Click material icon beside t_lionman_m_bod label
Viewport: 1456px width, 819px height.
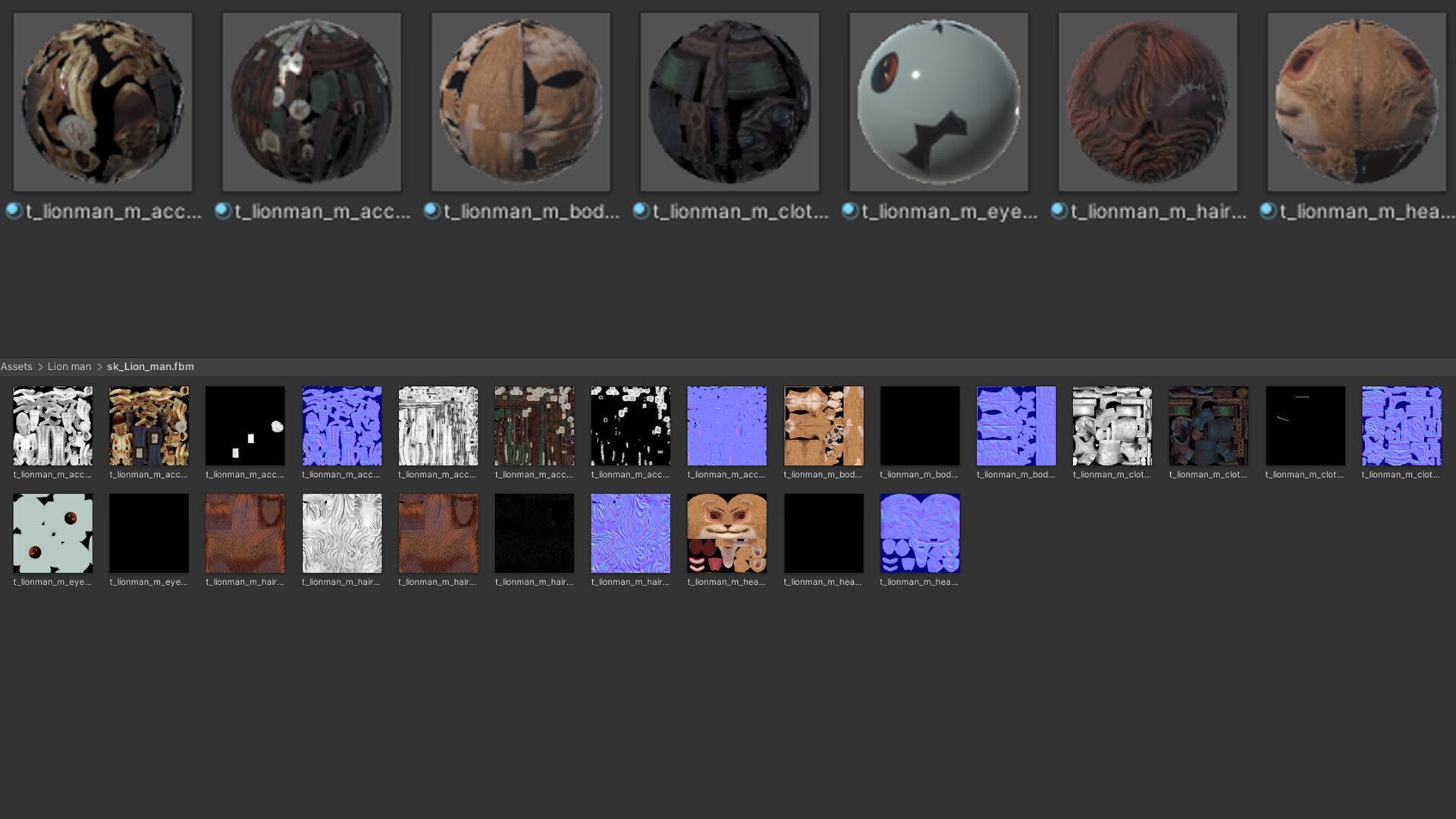click(x=432, y=212)
